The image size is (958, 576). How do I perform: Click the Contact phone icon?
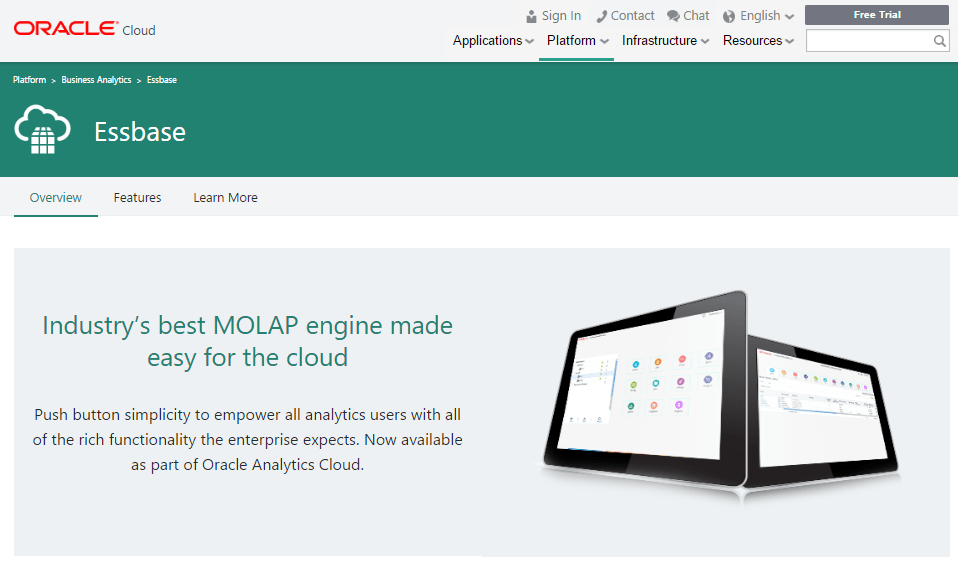(x=601, y=16)
